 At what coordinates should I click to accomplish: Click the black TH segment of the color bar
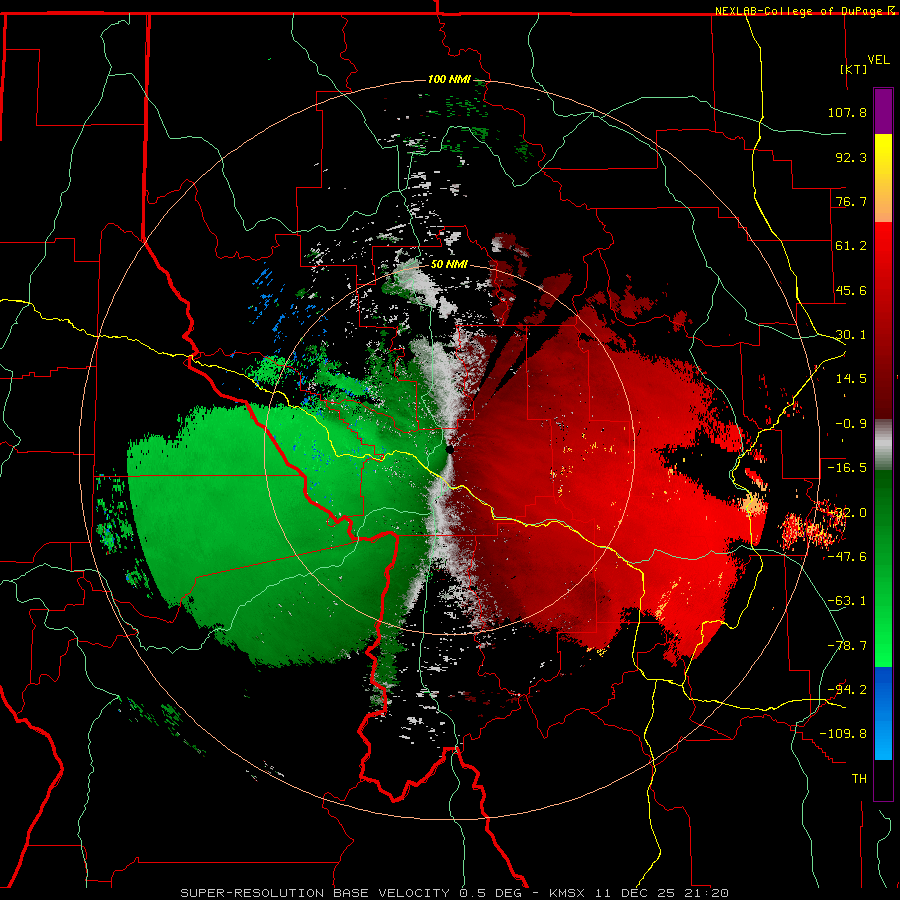883,779
